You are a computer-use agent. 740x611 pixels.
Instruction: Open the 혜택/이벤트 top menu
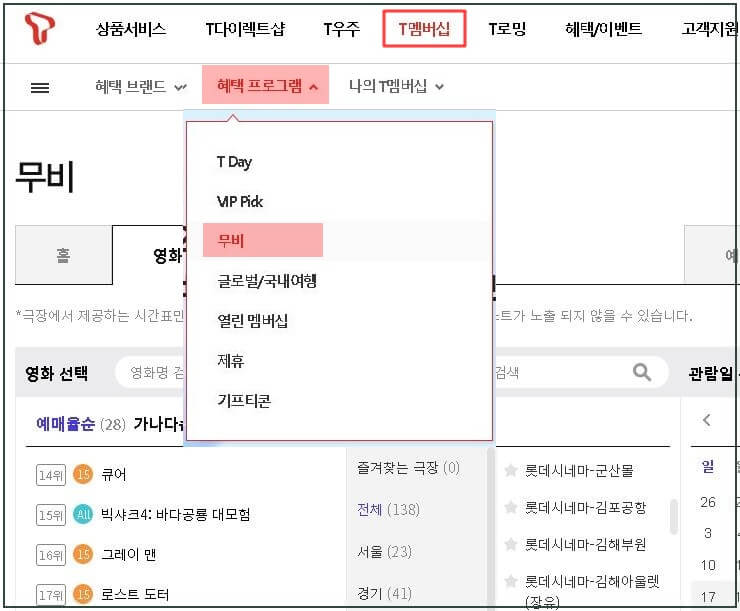[x=603, y=29]
